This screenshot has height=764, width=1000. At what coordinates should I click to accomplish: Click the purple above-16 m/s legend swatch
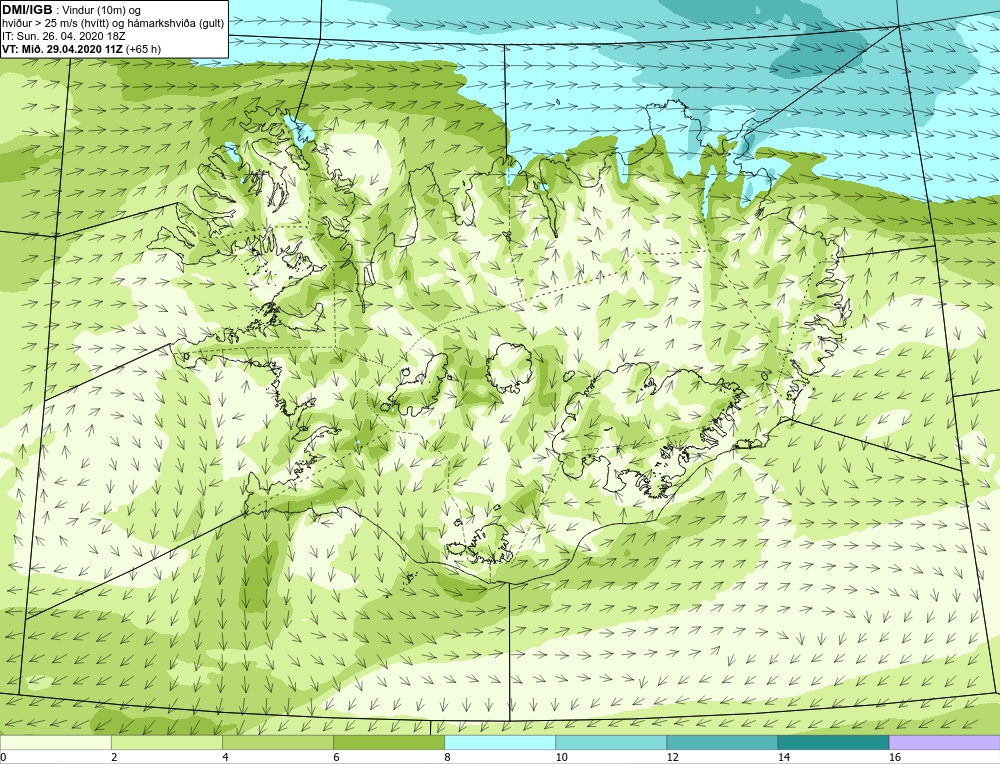[945, 742]
